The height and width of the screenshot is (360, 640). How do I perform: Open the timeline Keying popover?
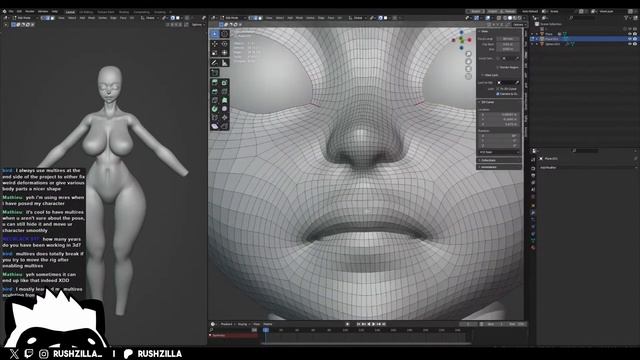tap(243, 324)
